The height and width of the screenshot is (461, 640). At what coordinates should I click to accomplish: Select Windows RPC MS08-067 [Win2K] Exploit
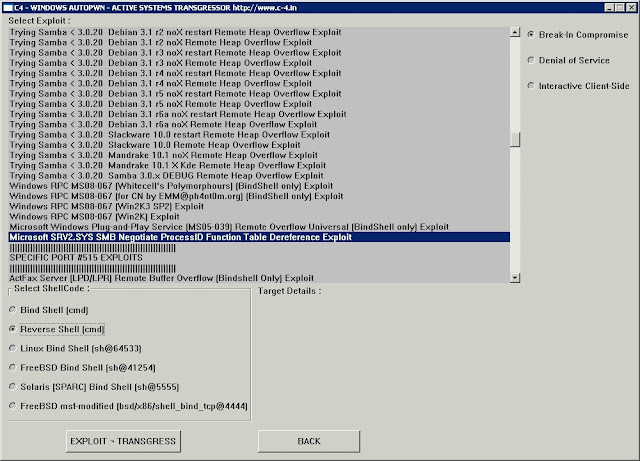point(259,217)
